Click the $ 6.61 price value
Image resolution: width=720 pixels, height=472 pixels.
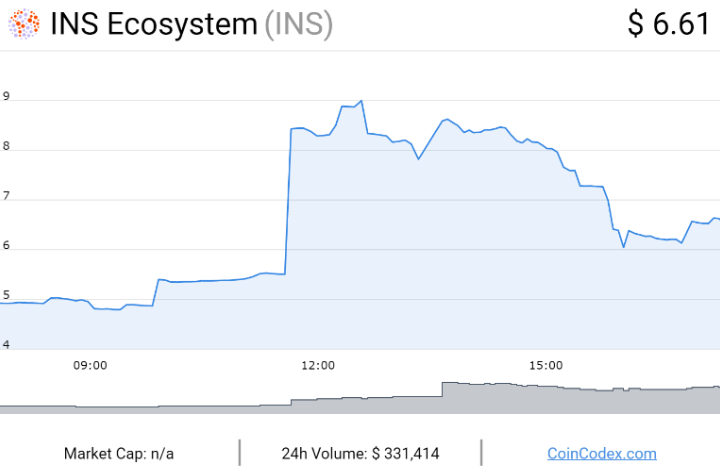pos(669,23)
